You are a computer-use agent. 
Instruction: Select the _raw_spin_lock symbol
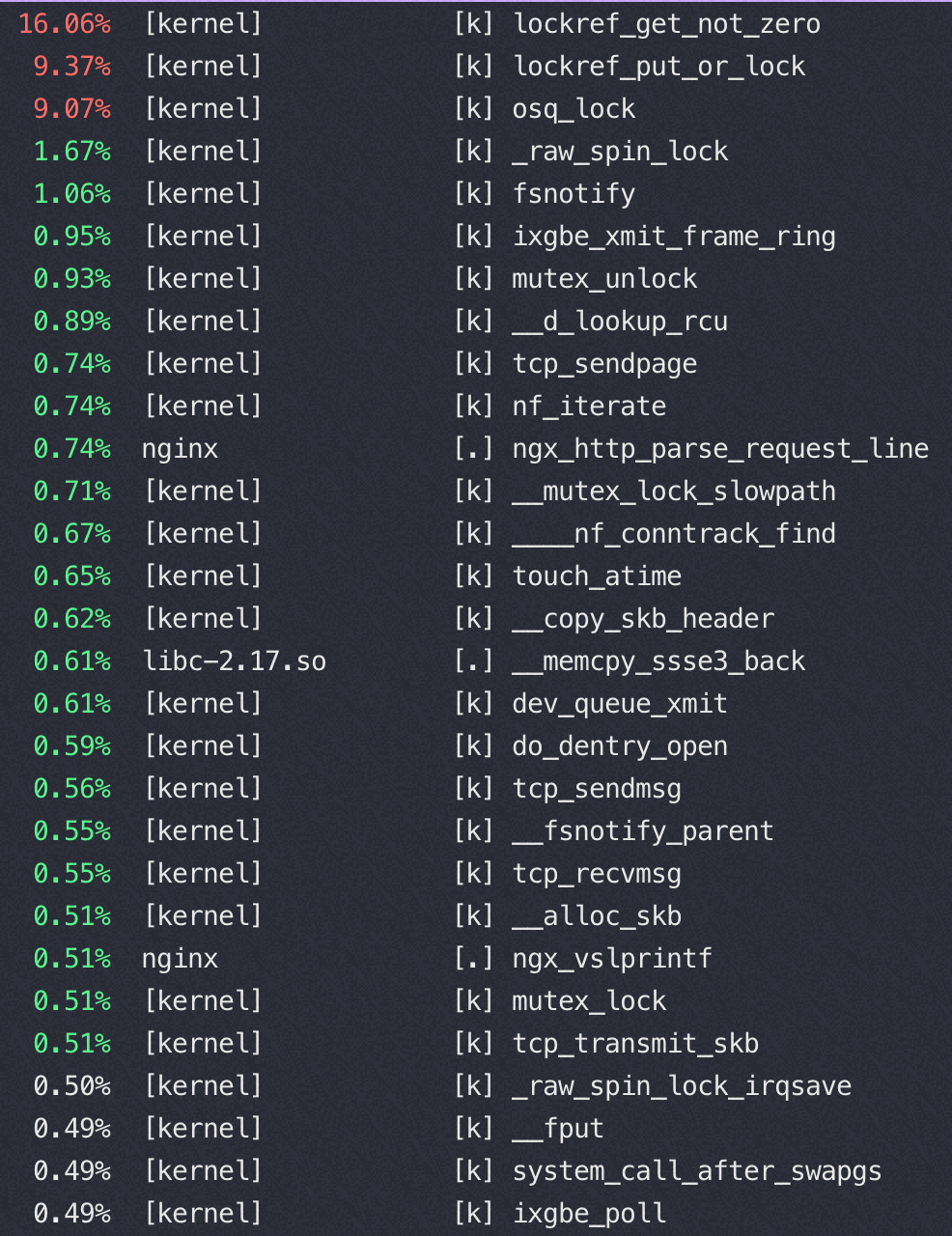click(x=620, y=152)
